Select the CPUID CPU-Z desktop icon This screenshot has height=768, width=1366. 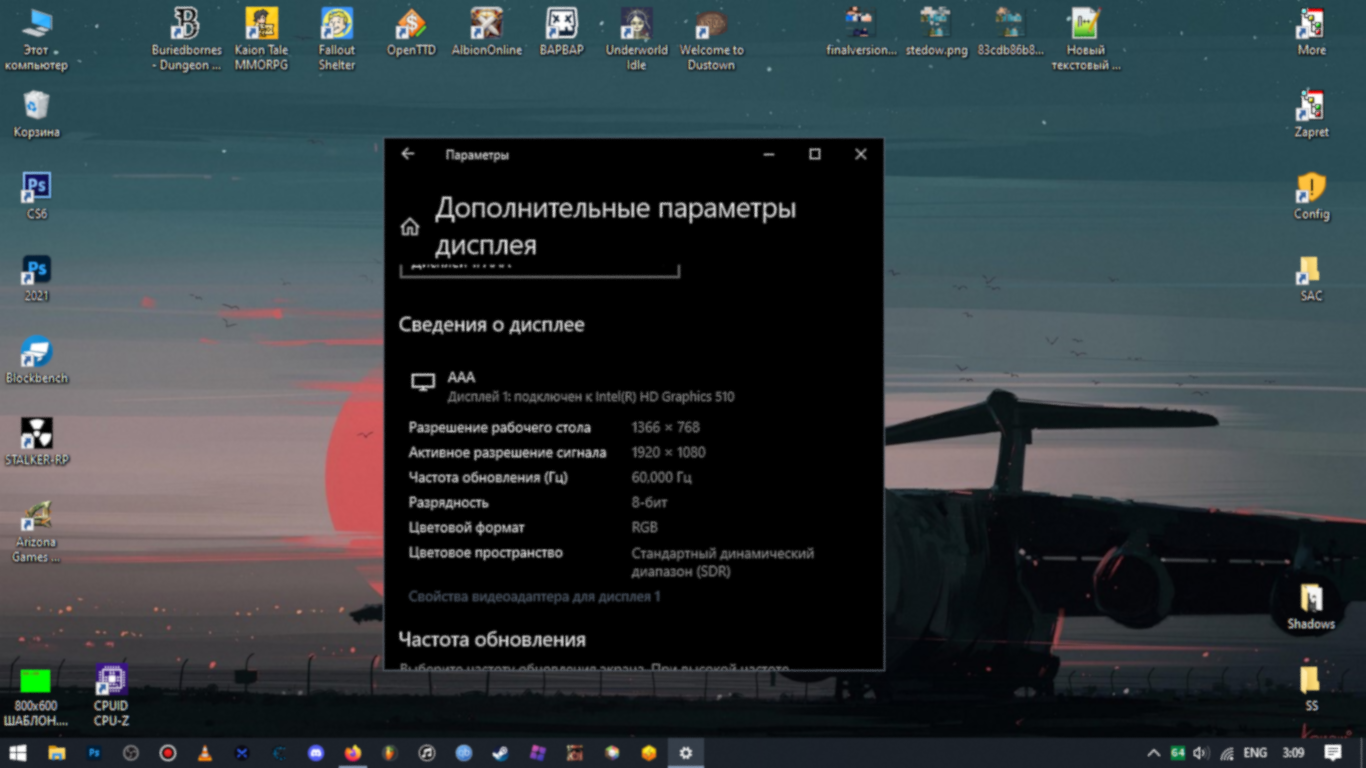(x=111, y=695)
